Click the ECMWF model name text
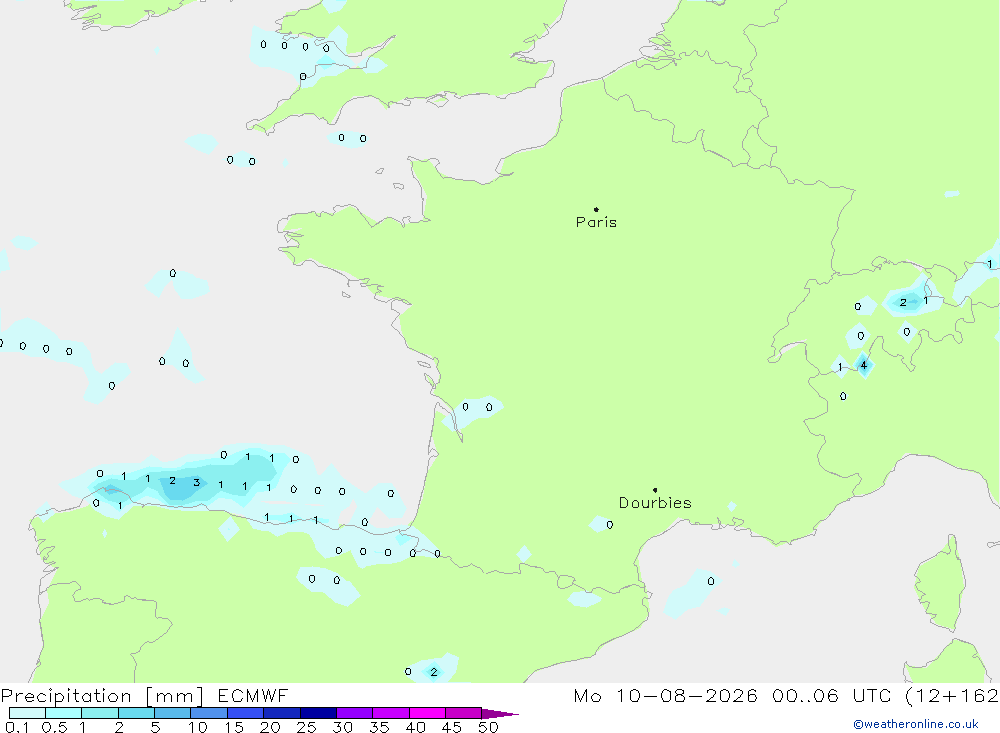The image size is (1000, 733). (253, 696)
